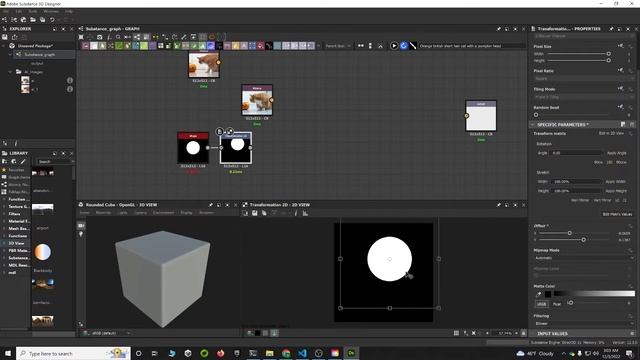
Task: Click the Random Seed slider handle
Action: click(536, 115)
